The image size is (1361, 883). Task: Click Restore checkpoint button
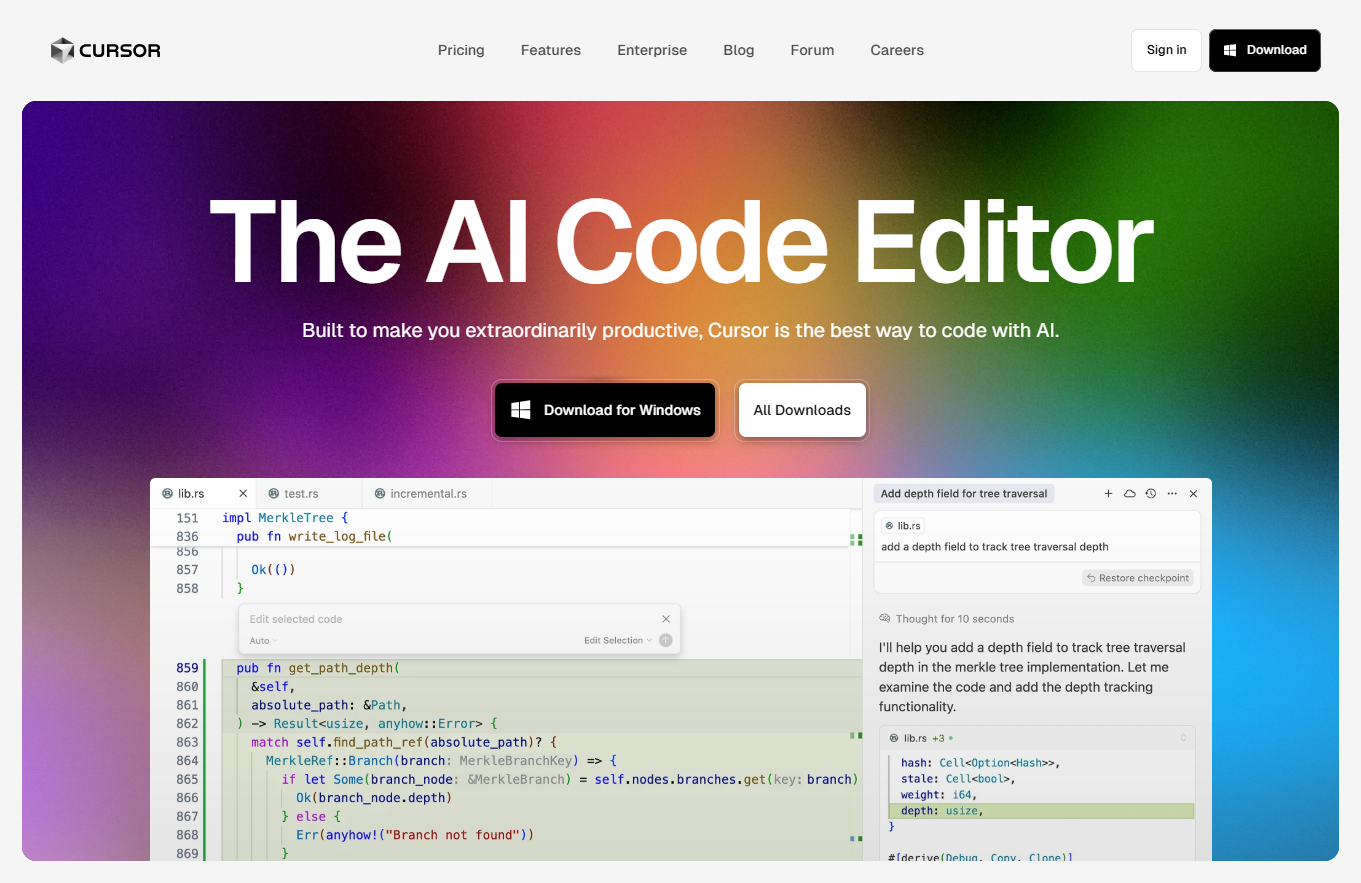coord(1138,578)
